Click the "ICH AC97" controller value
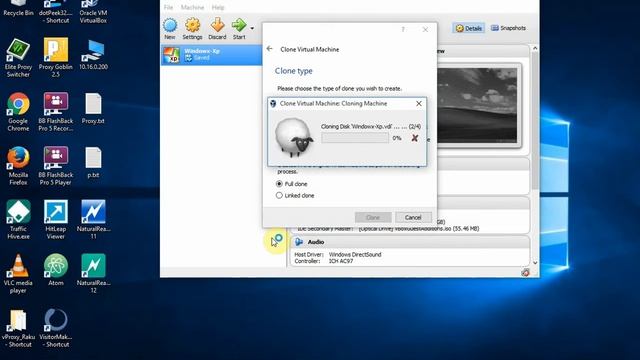This screenshot has width=640, height=360. pyautogui.click(x=341, y=261)
